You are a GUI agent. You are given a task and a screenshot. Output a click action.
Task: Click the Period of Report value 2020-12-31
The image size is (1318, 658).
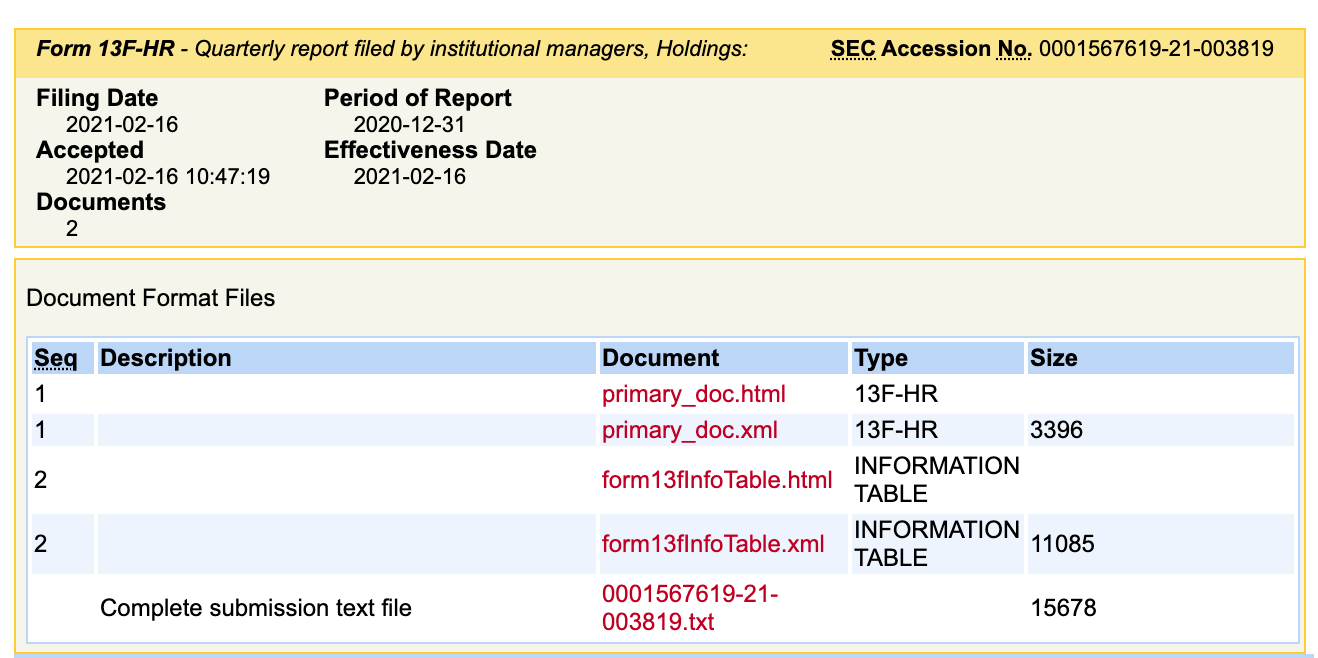(409, 125)
